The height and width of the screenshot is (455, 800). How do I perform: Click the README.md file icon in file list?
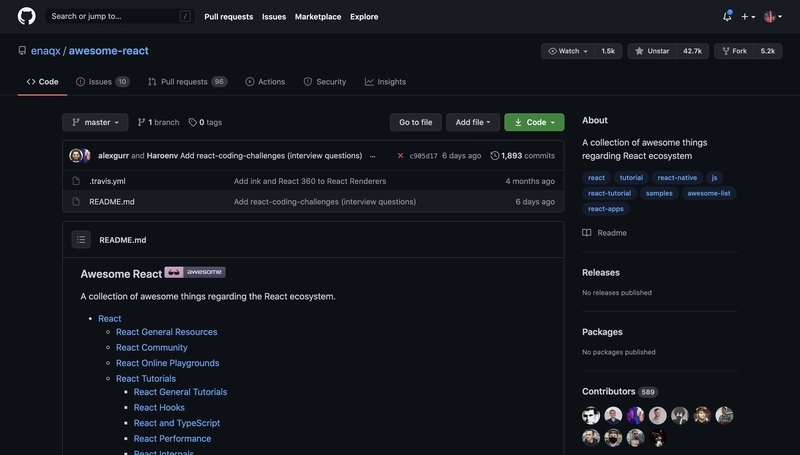pos(76,201)
